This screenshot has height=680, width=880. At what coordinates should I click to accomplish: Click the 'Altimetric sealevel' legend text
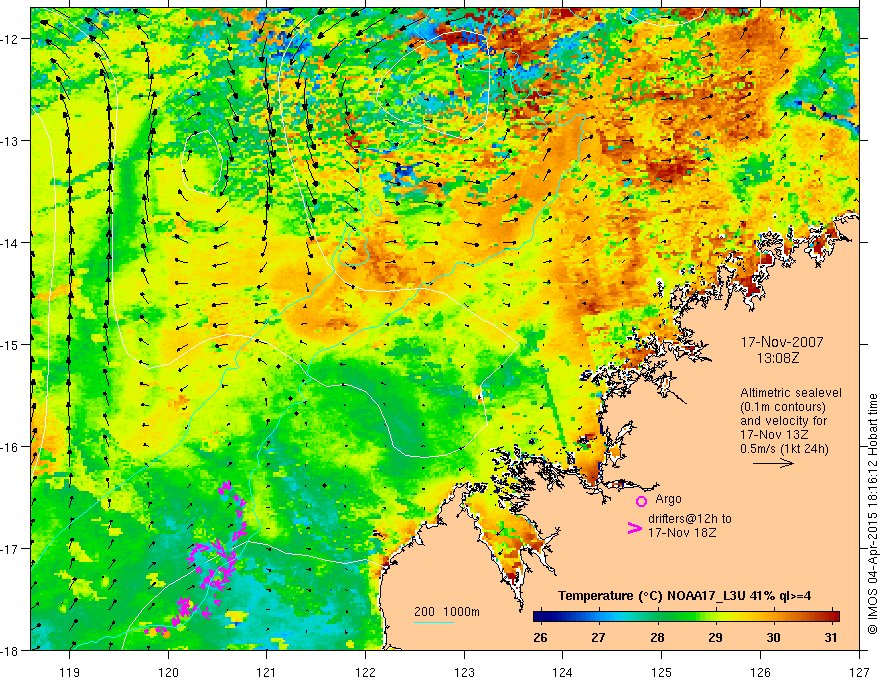(x=791, y=393)
